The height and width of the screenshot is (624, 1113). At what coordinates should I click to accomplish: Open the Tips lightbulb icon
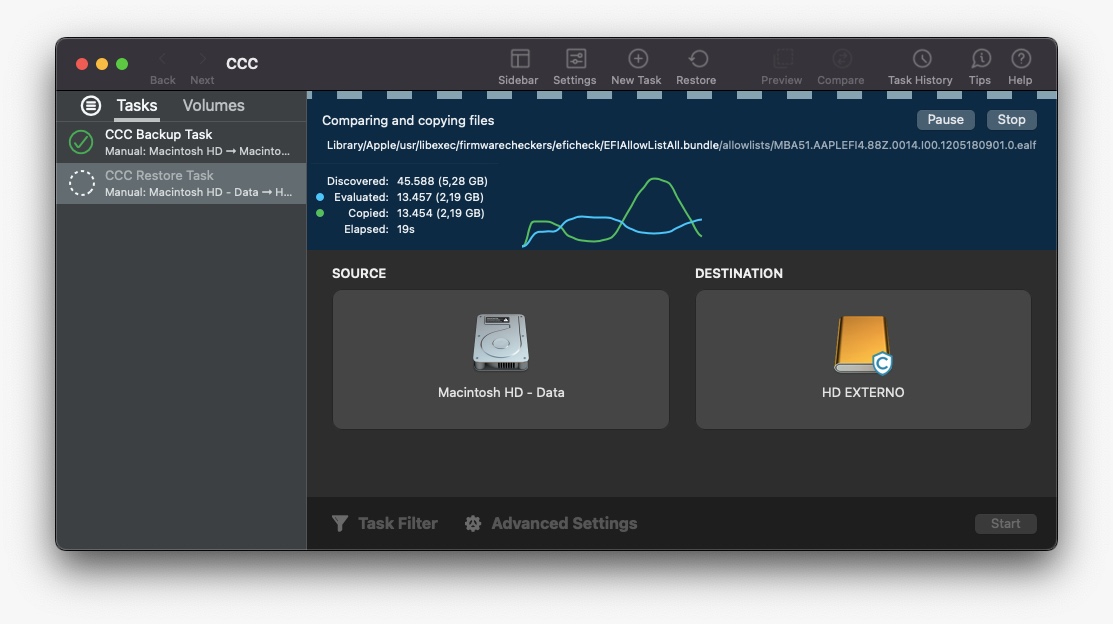(980, 59)
